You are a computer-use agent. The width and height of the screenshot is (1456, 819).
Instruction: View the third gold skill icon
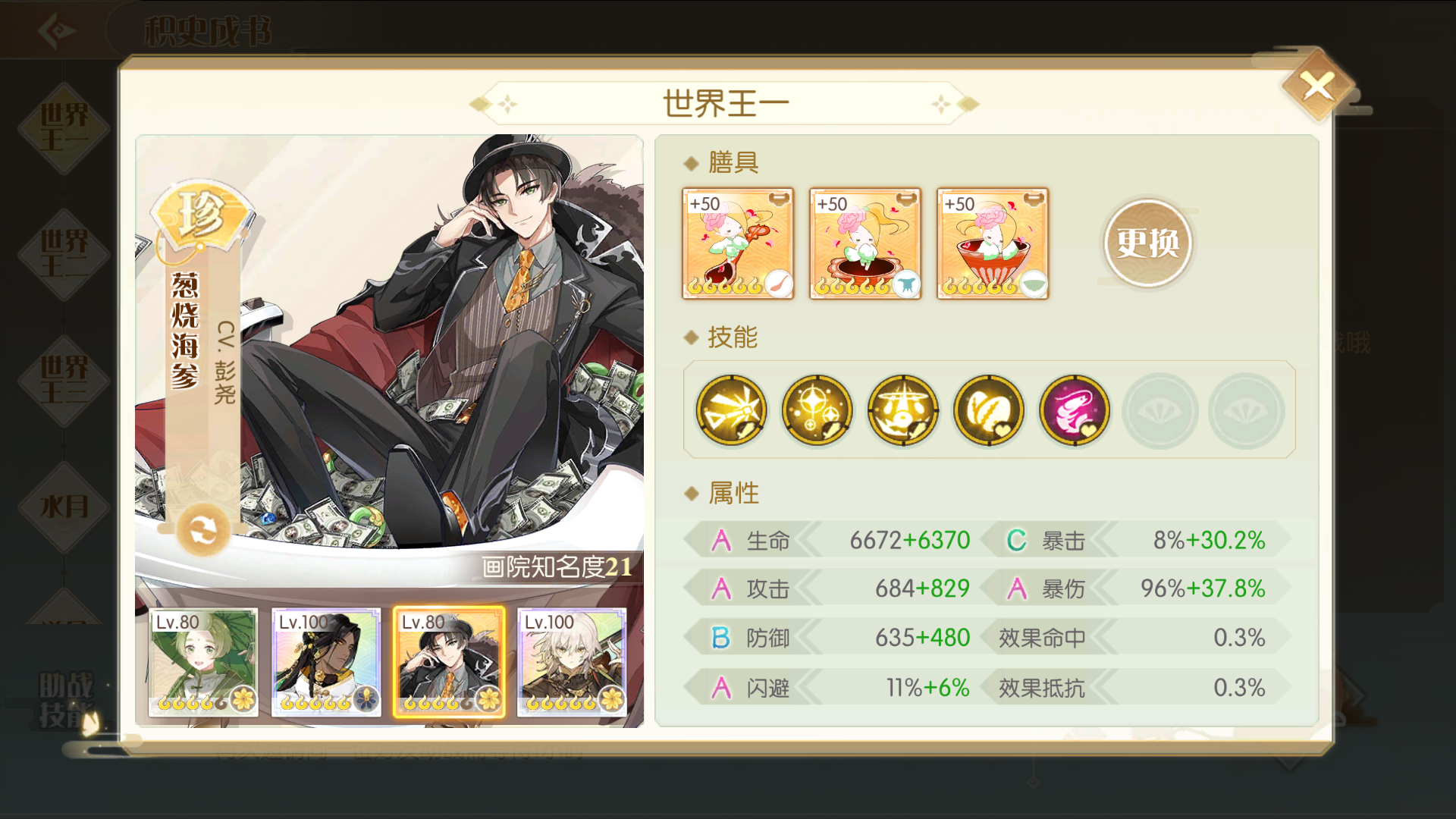tap(902, 410)
